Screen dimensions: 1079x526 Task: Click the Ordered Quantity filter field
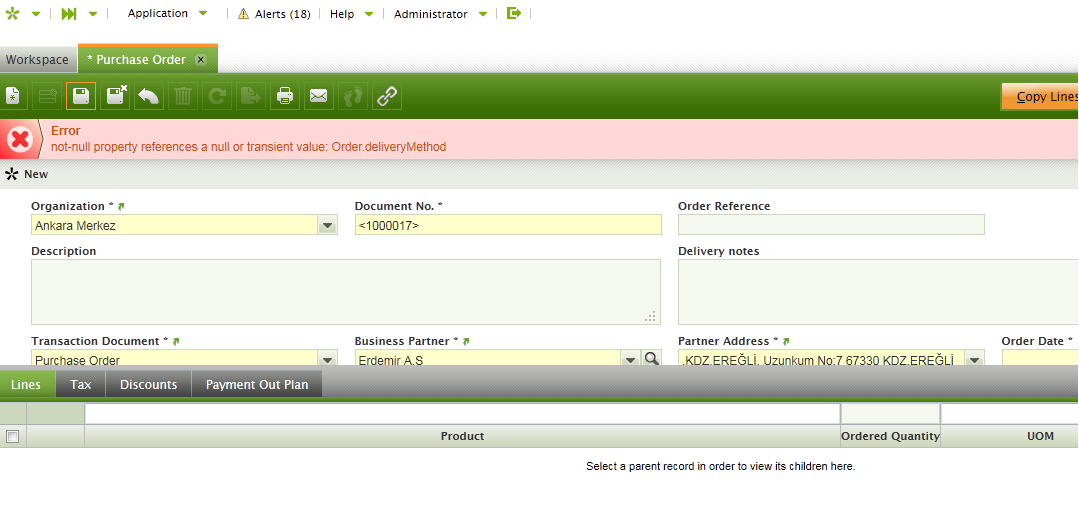[890, 414]
